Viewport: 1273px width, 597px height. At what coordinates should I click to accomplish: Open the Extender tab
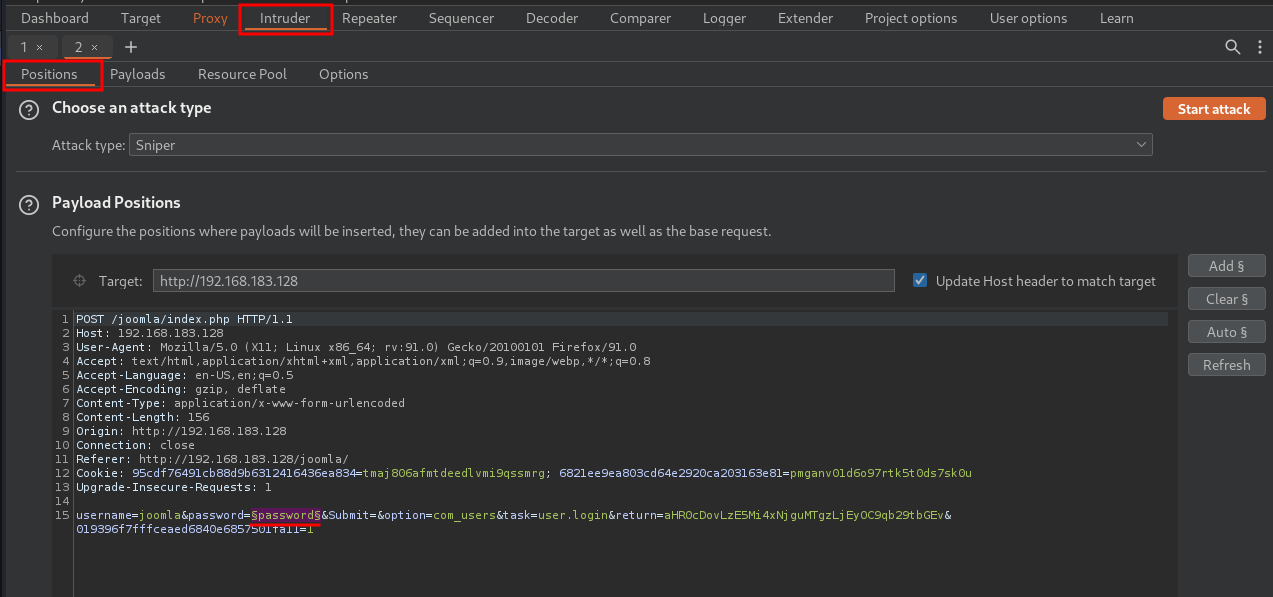805,18
